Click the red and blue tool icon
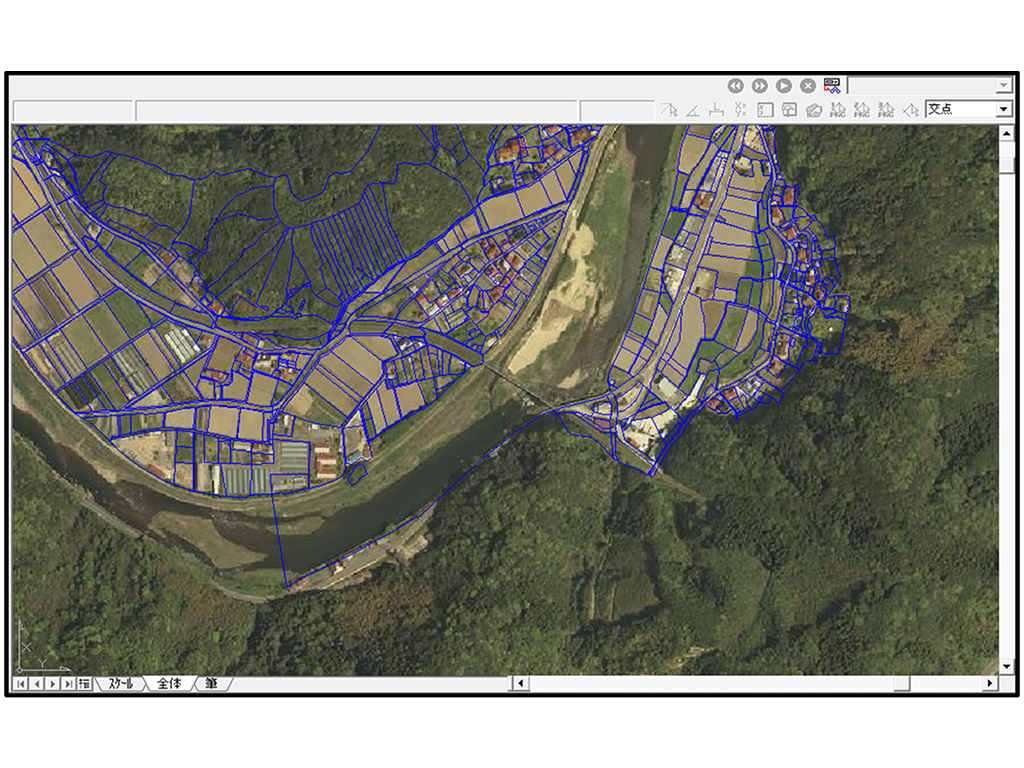This screenshot has height=768, width=1024. [832, 86]
